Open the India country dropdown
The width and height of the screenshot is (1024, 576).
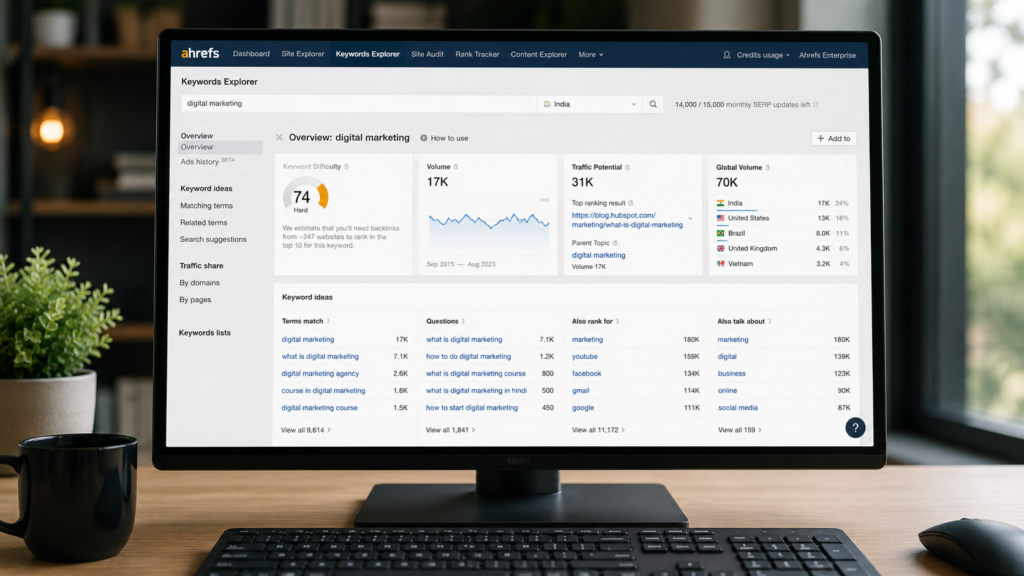(x=590, y=104)
